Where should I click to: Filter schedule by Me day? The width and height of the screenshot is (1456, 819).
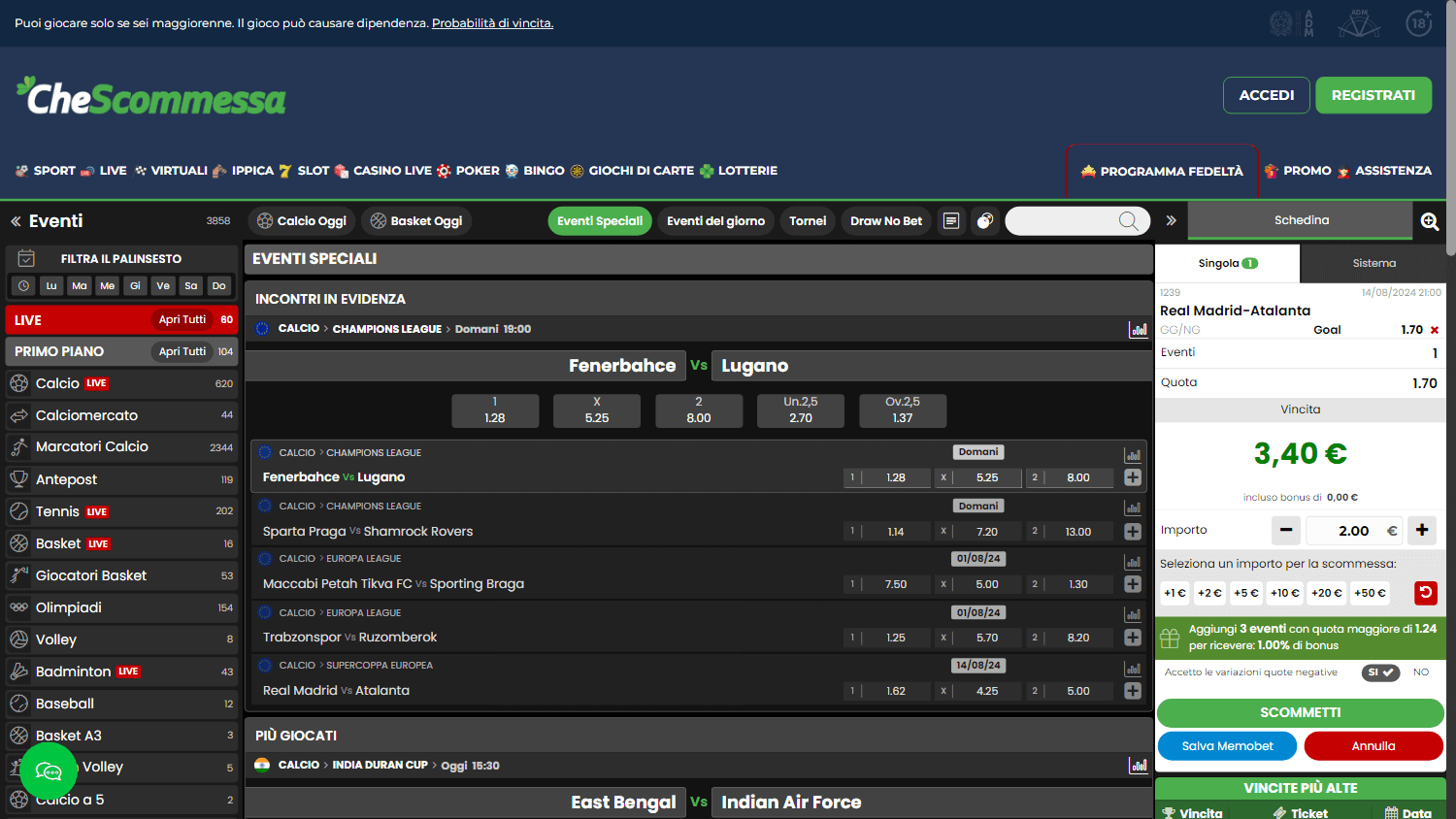point(108,285)
